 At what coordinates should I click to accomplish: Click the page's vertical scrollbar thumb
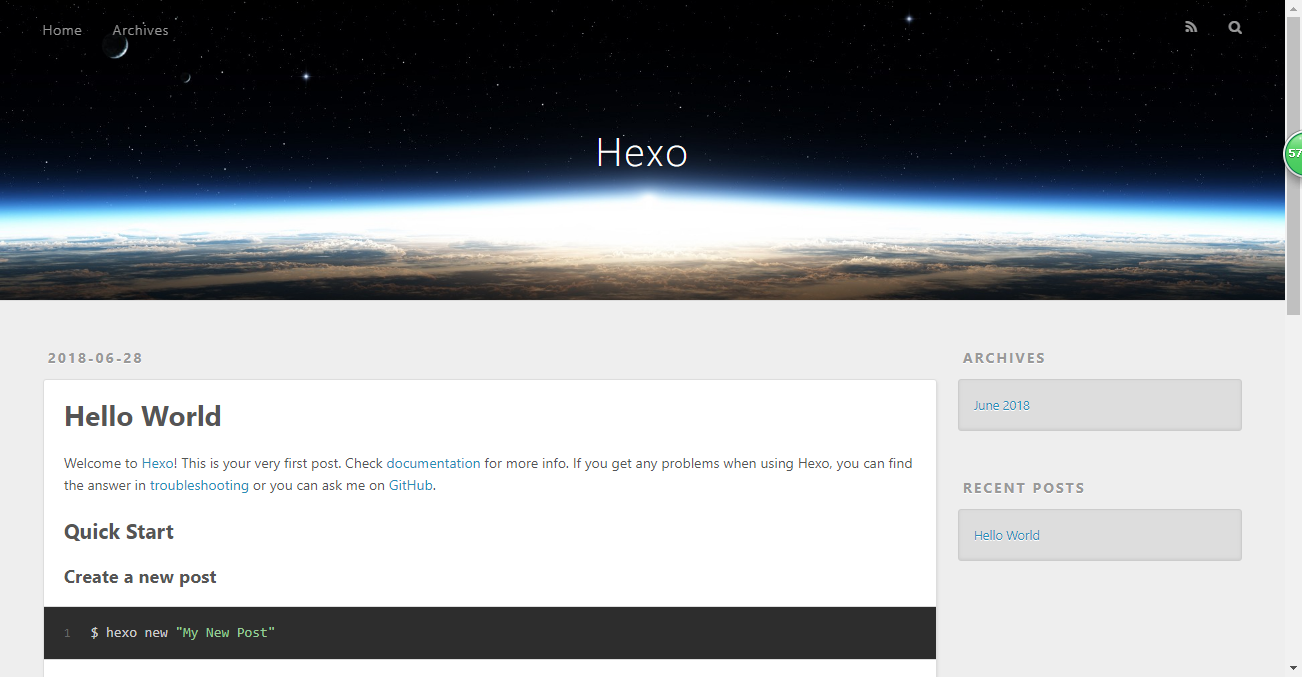[x=1293, y=165]
